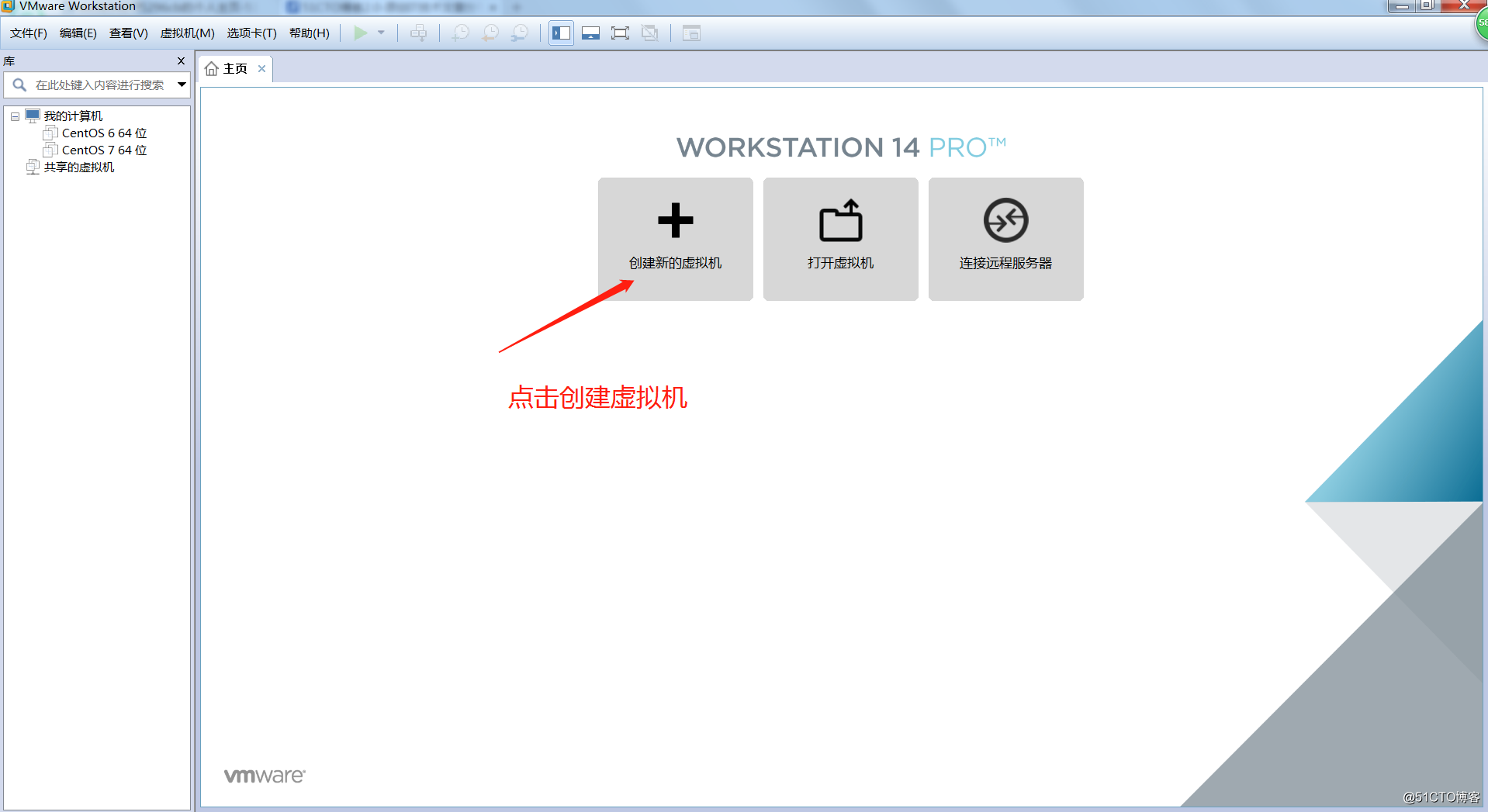Select the CentOS 6 64 位 virtual machine
Screen dimensions: 1488x812
tap(104, 133)
